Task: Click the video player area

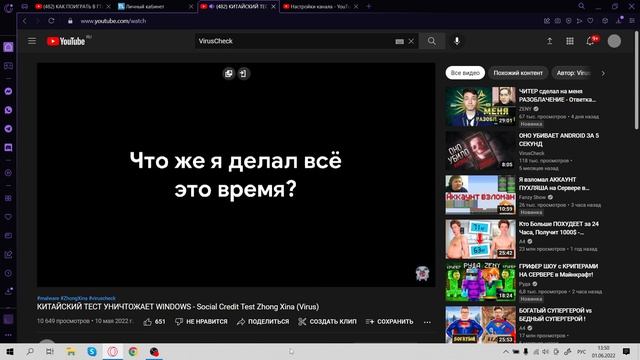Action: click(236, 175)
